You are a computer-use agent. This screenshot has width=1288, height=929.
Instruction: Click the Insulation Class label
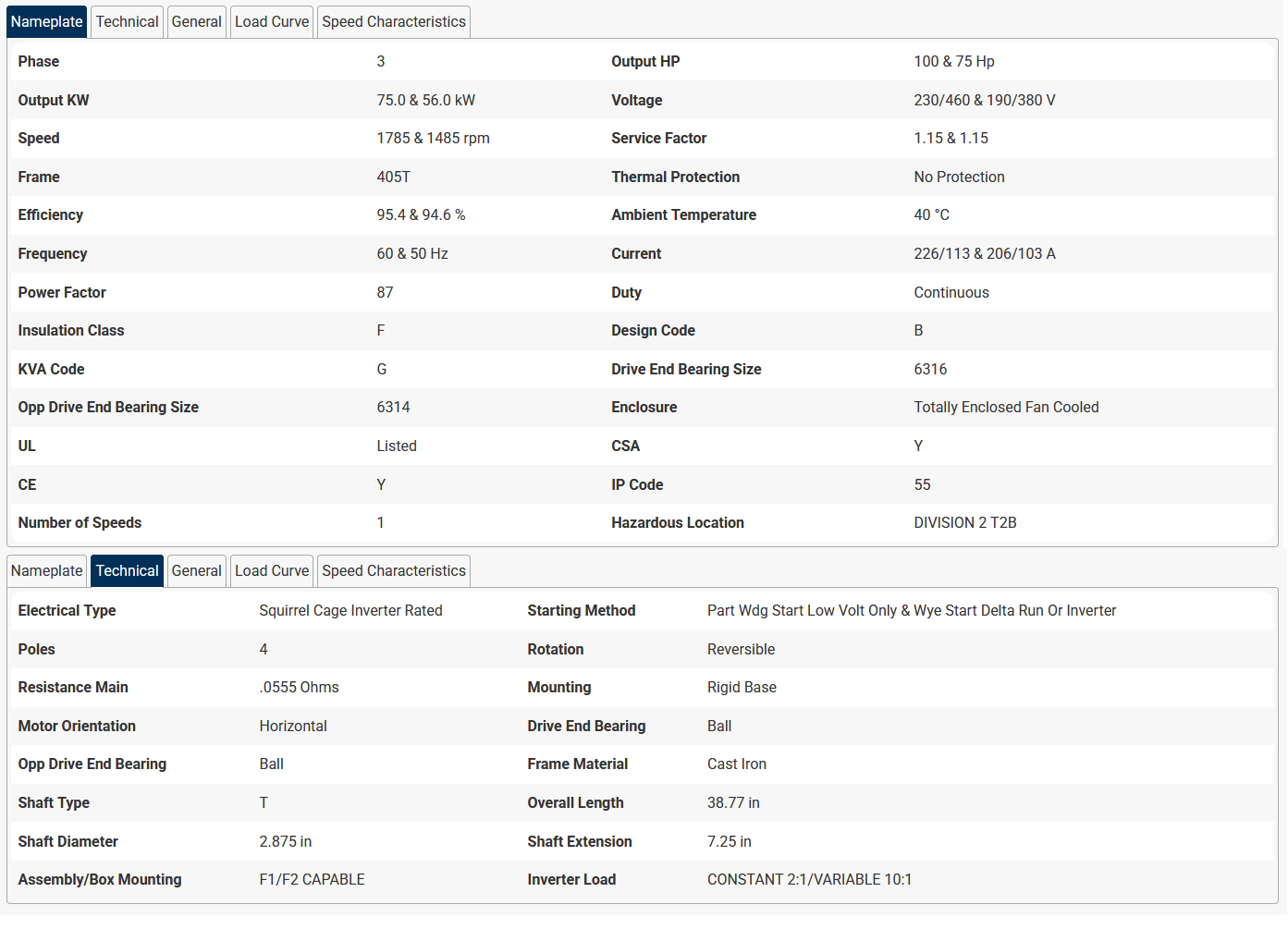click(70, 330)
